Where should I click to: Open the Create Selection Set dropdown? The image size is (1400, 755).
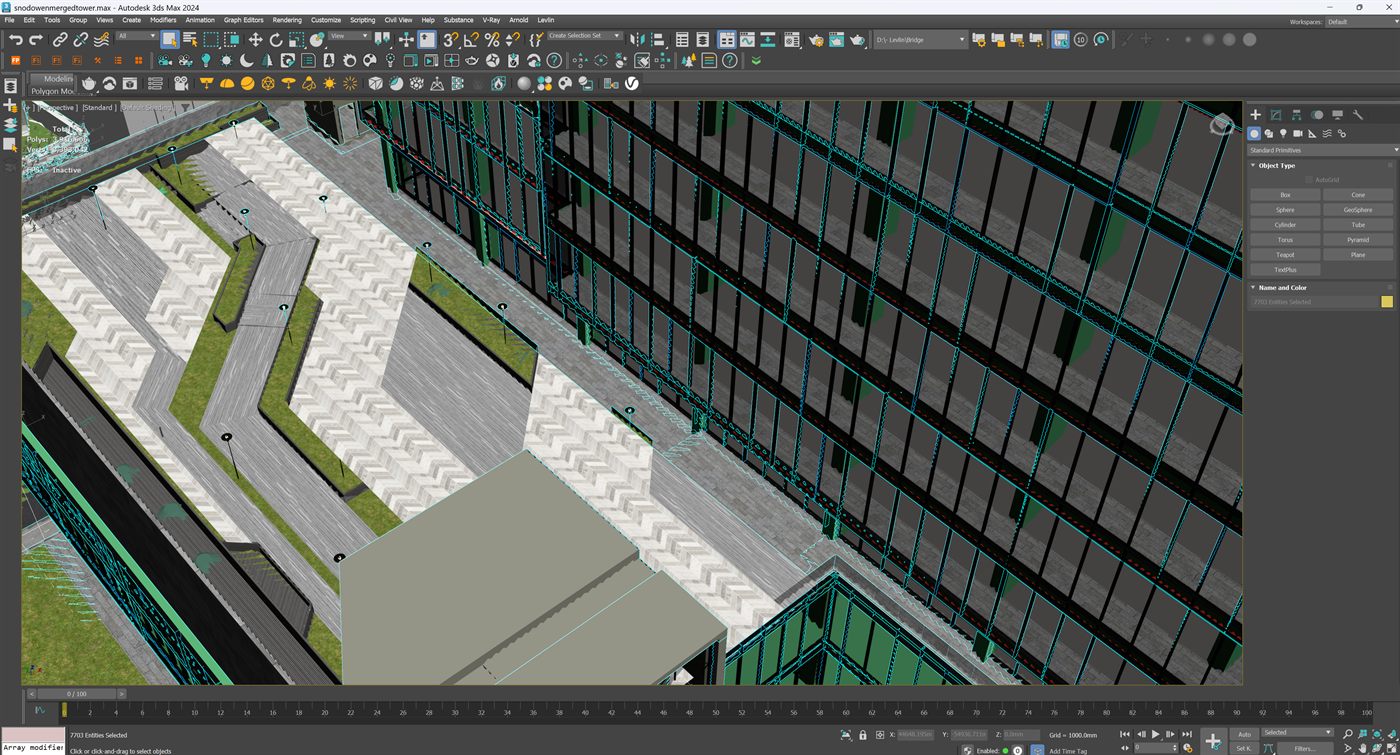(x=585, y=36)
